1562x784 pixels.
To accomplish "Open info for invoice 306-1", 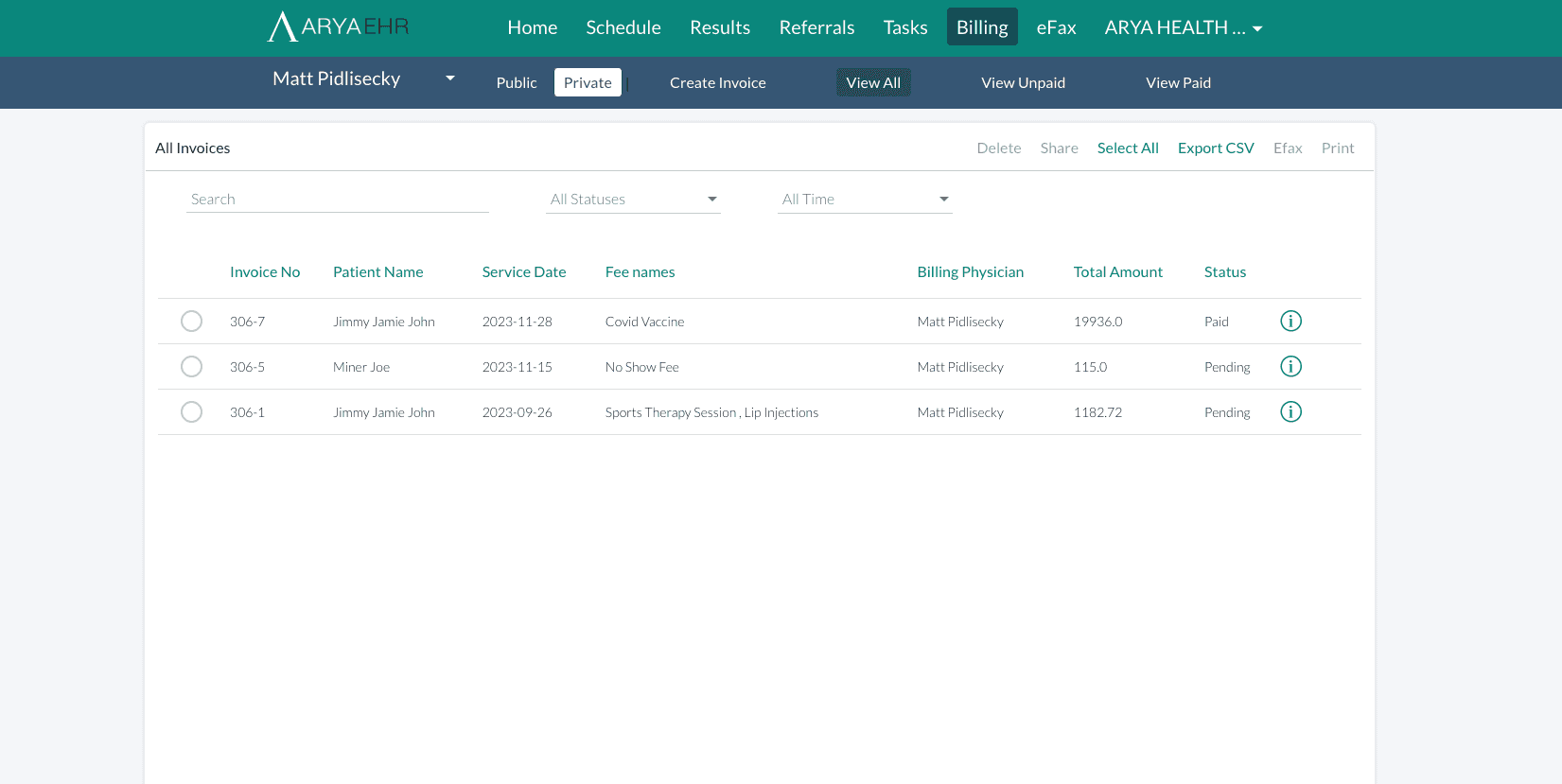I will [x=1290, y=411].
